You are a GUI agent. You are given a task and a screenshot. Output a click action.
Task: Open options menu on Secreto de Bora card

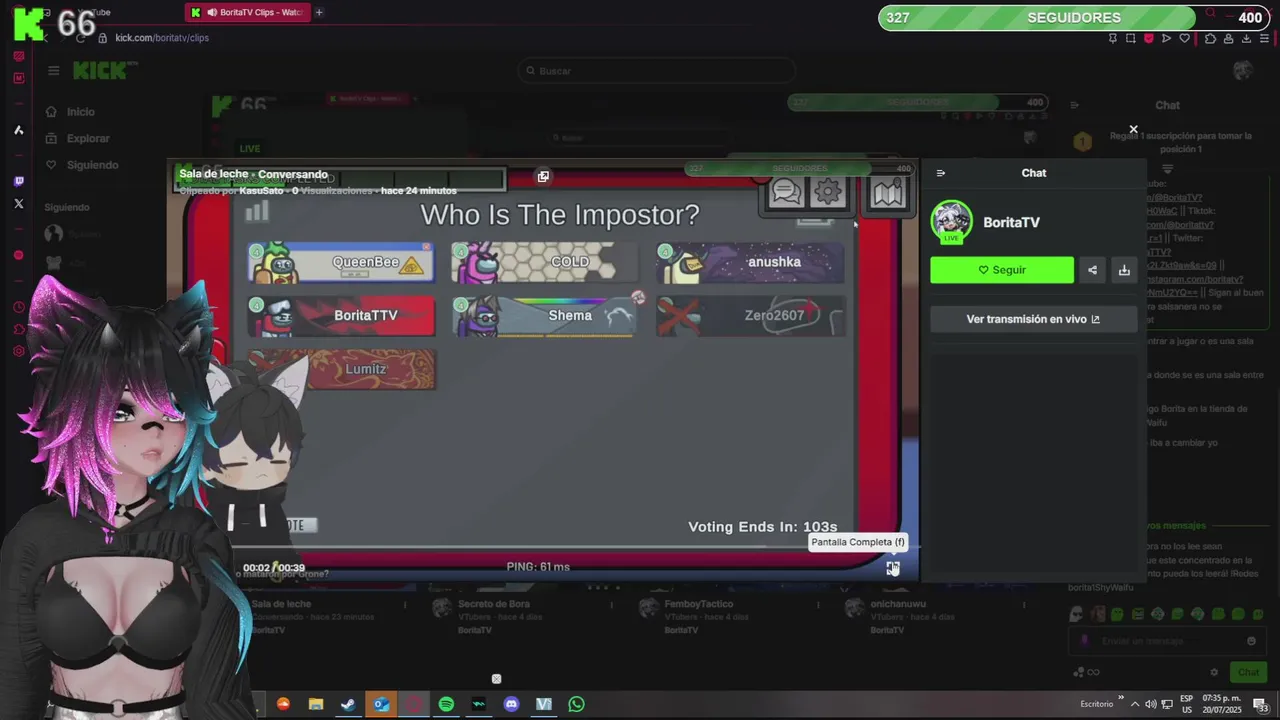612,605
